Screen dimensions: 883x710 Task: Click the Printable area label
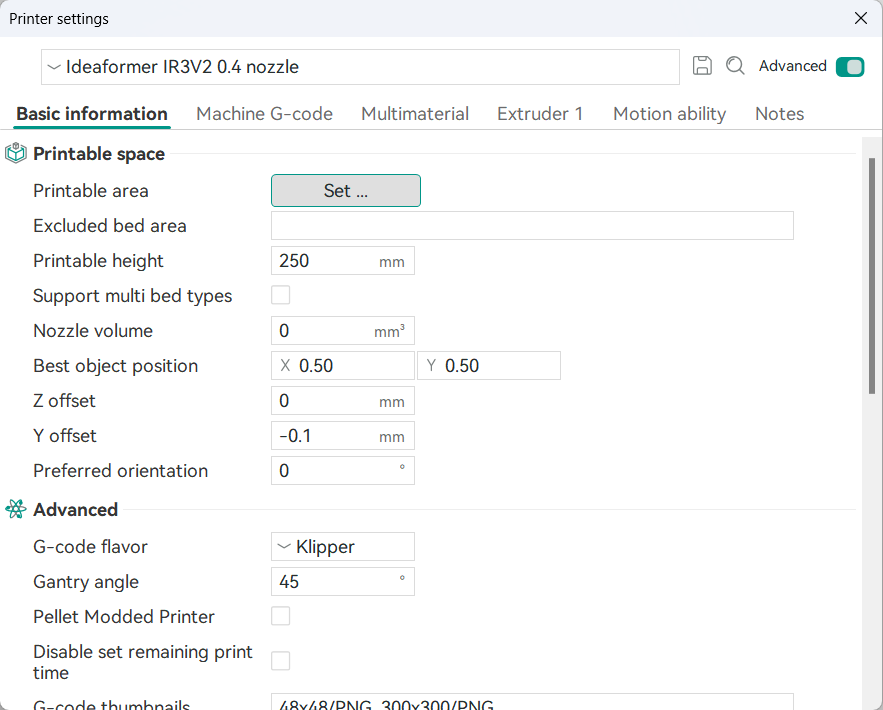91,191
